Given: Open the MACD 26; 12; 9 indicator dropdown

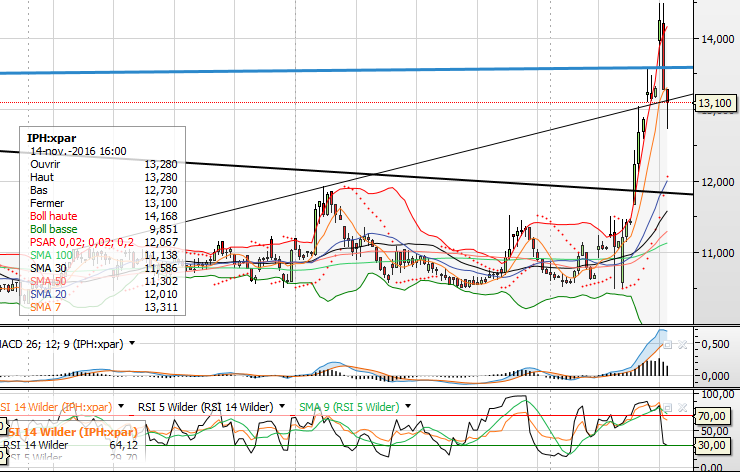Looking at the screenshot, I should click(x=131, y=343).
